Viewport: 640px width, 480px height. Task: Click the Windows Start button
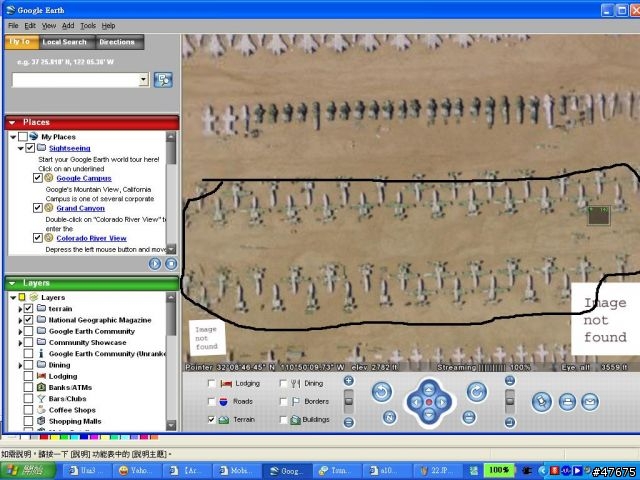click(x=27, y=471)
